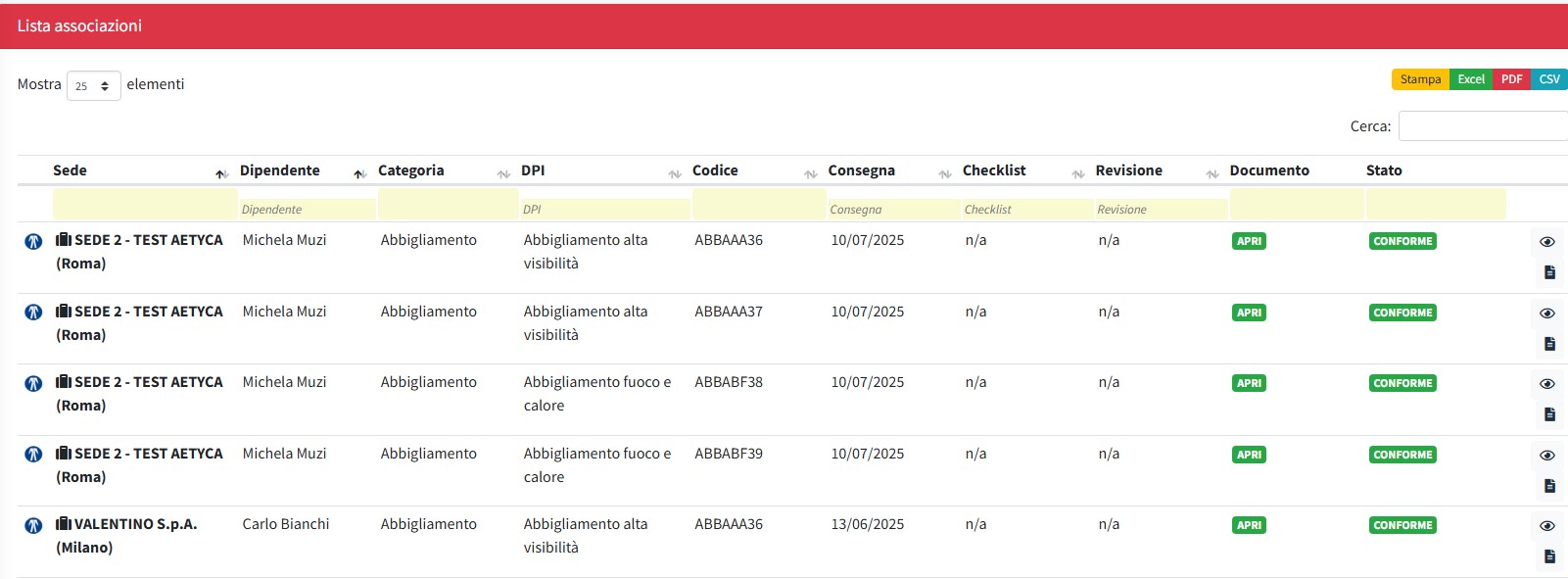Click the Checklist filter field
The height and width of the screenshot is (579, 1568).
pyautogui.click(x=1027, y=209)
